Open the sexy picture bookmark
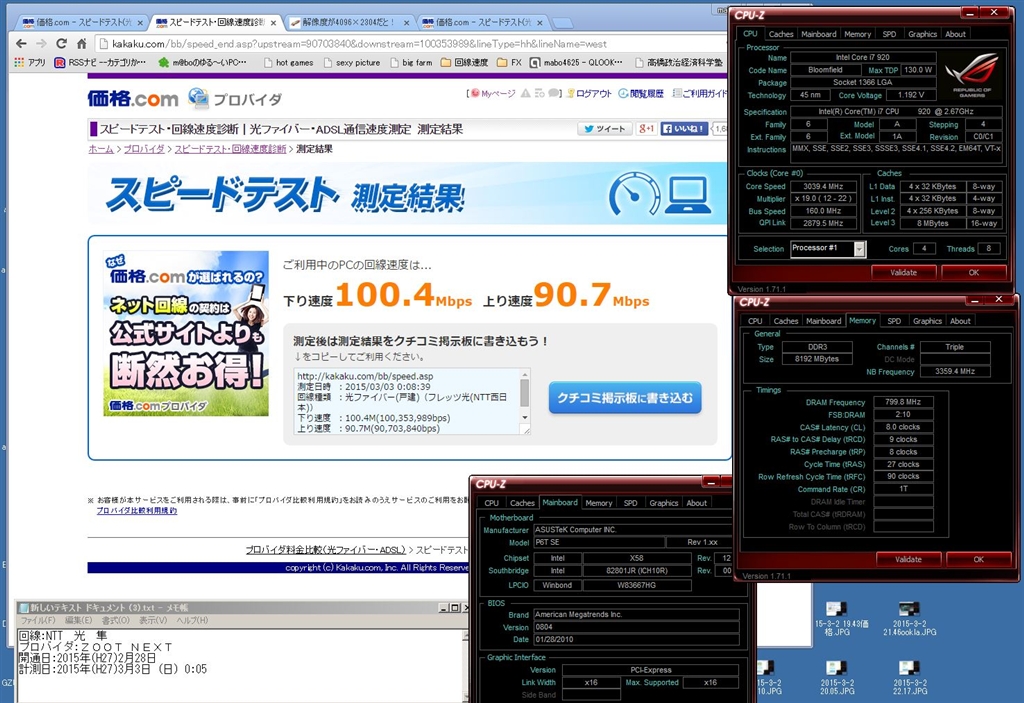 pyautogui.click(x=351, y=63)
